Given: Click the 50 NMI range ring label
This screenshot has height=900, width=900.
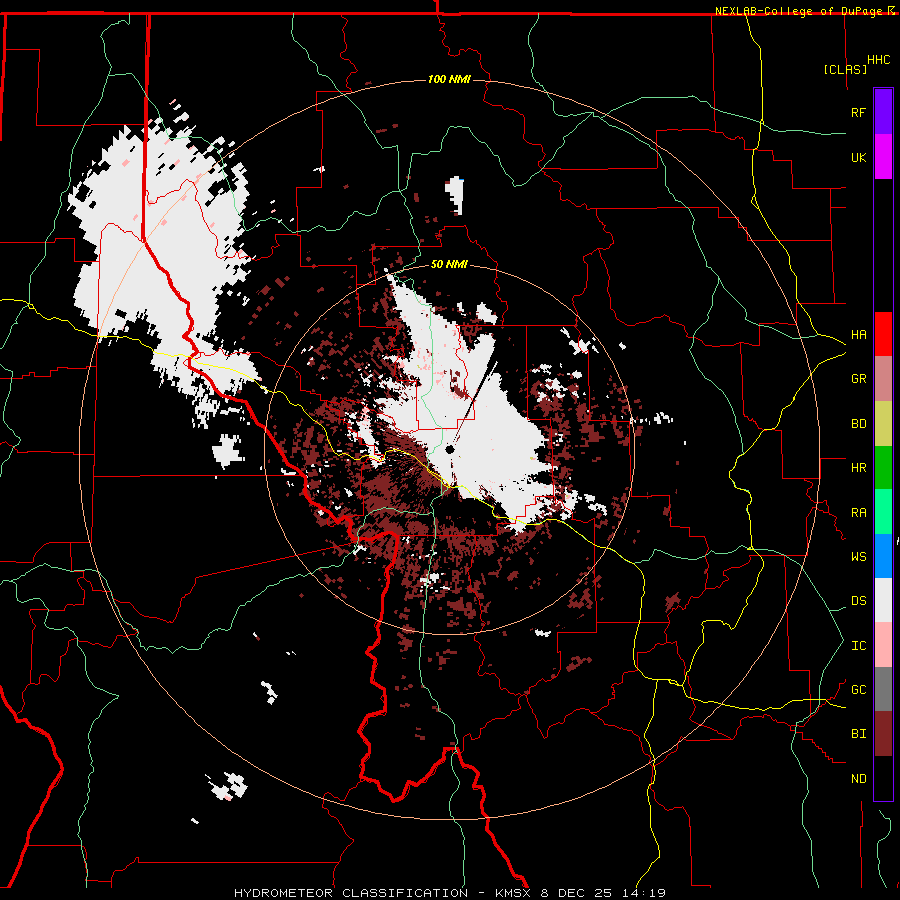Looking at the screenshot, I should 449,264.
